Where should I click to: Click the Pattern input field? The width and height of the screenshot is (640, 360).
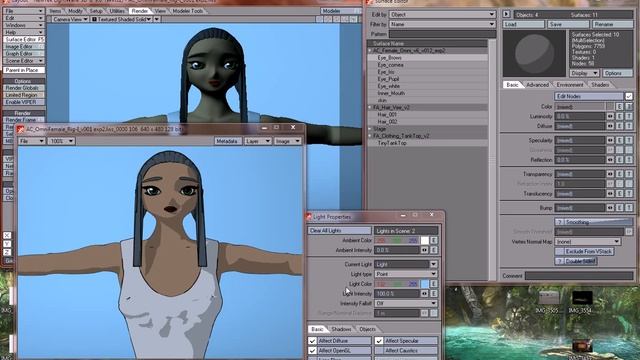click(442, 34)
